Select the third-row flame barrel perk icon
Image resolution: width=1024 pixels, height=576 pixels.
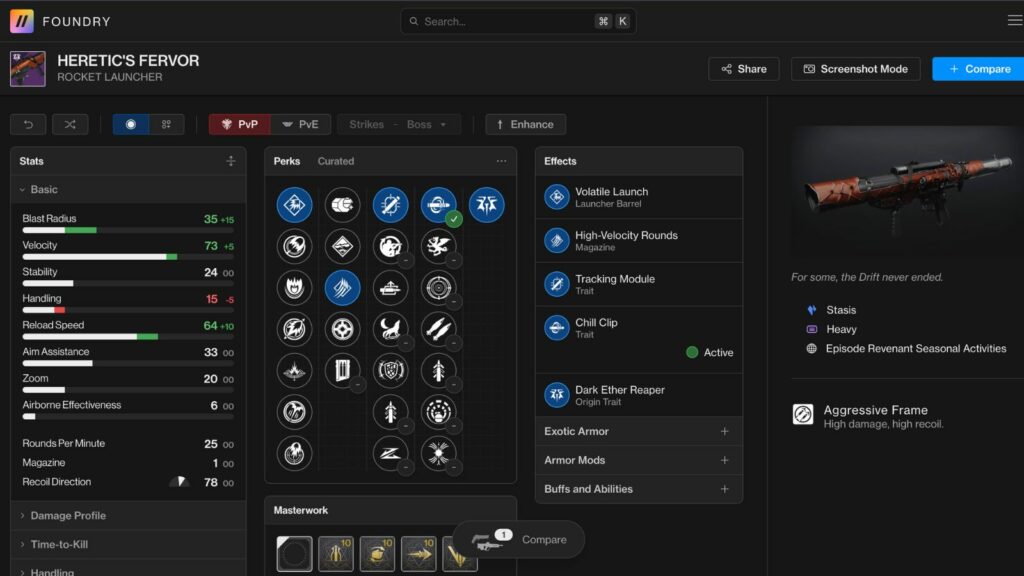coord(295,287)
